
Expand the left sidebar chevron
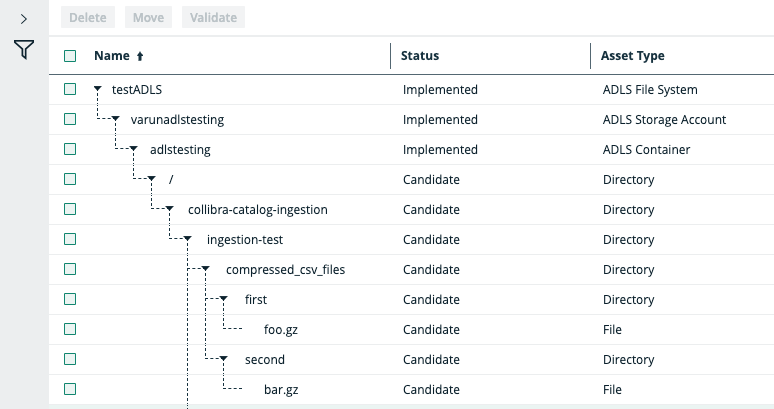coord(24,18)
